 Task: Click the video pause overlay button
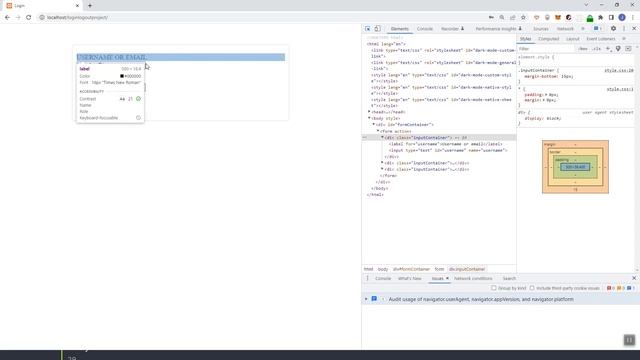[629, 340]
